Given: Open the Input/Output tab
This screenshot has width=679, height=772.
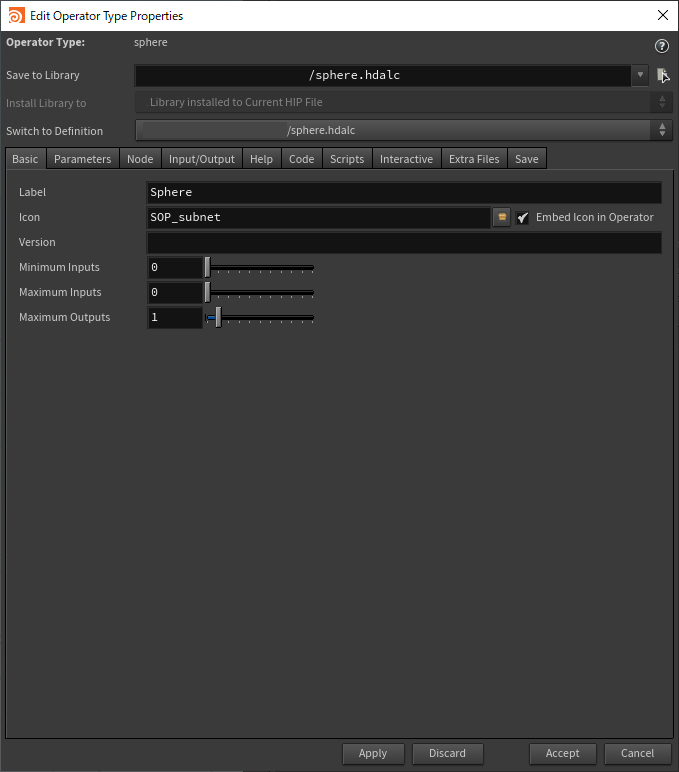Looking at the screenshot, I should [x=202, y=159].
